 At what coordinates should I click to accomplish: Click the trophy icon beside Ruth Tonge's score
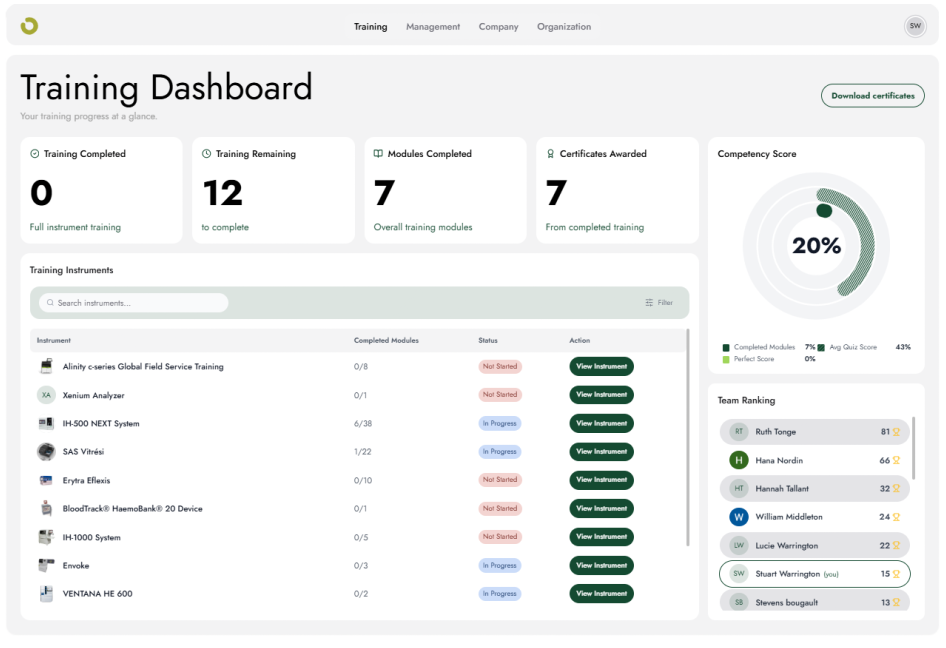coord(896,432)
